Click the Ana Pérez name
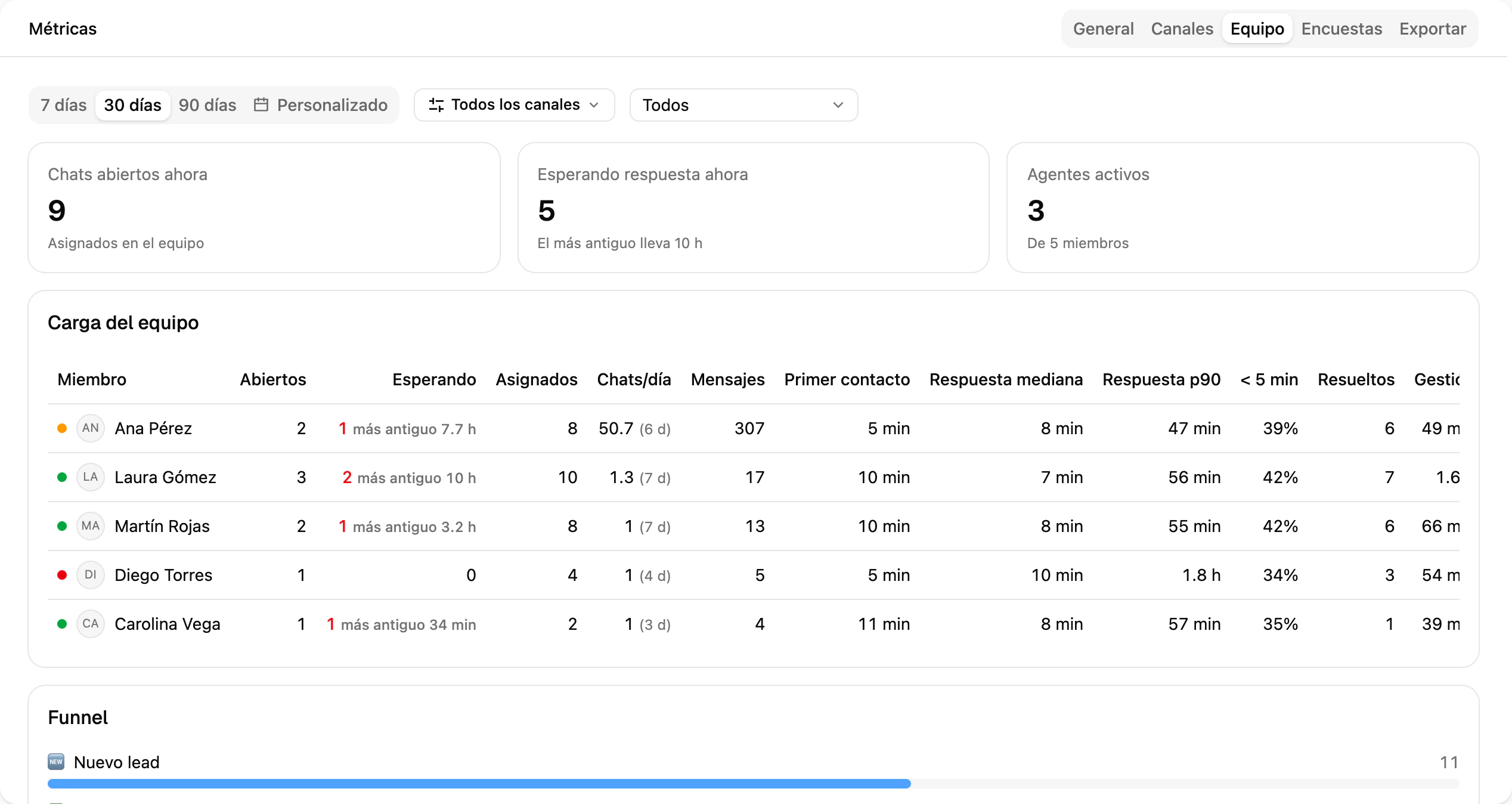Viewport: 1512px width, 804px height. 153,428
